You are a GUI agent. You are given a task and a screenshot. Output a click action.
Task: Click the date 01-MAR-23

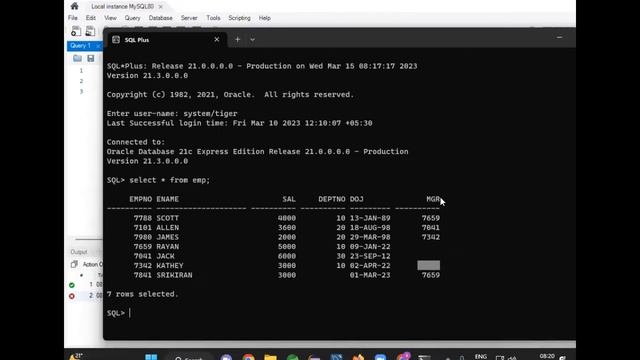(370, 275)
